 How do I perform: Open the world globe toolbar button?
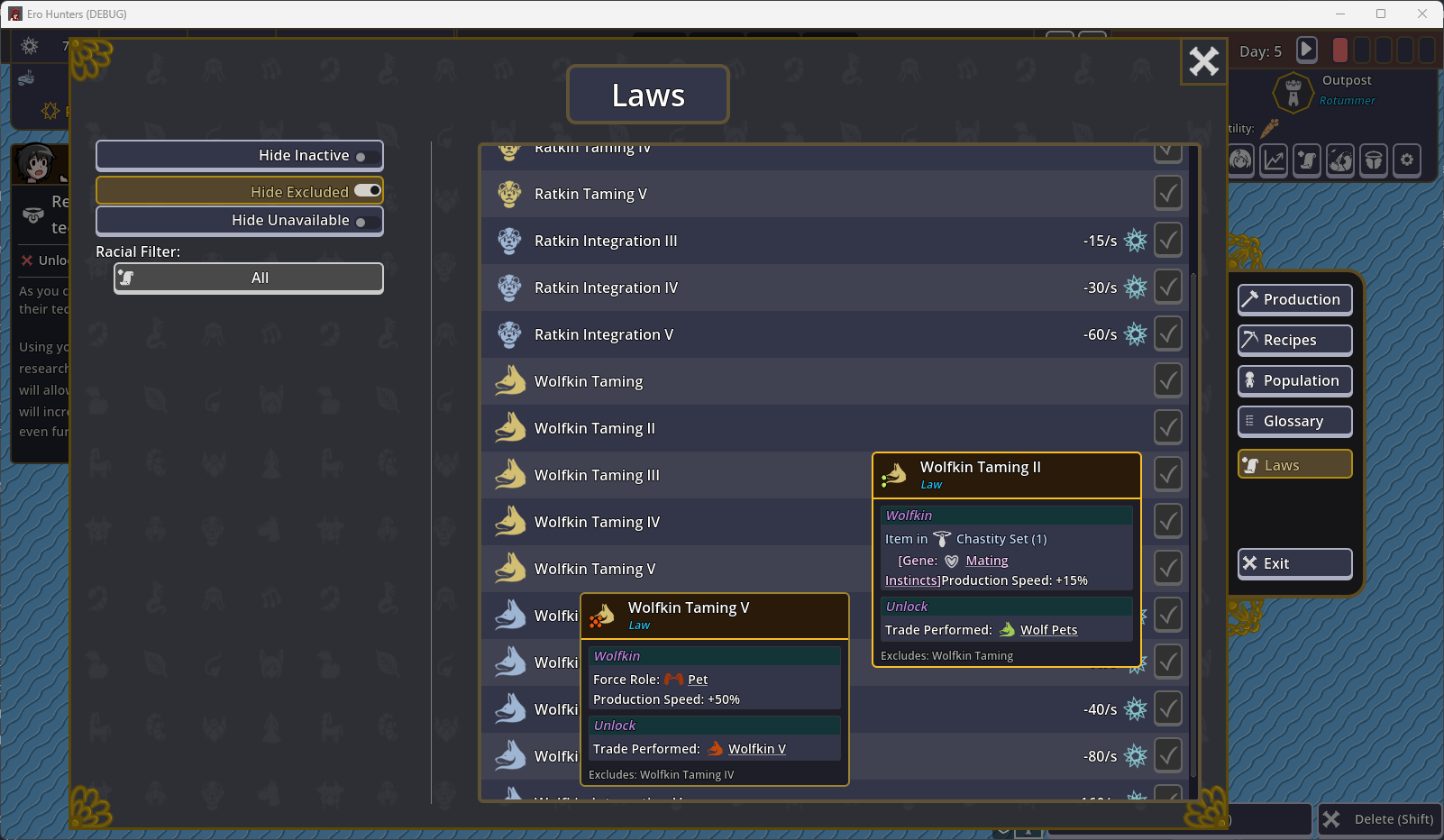pyautogui.click(x=1340, y=160)
